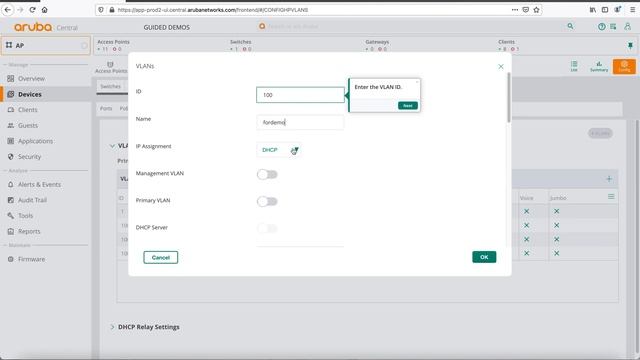Image resolution: width=640 pixels, height=360 pixels.
Task: Bookmark this page with star icon
Action: pos(536,10)
